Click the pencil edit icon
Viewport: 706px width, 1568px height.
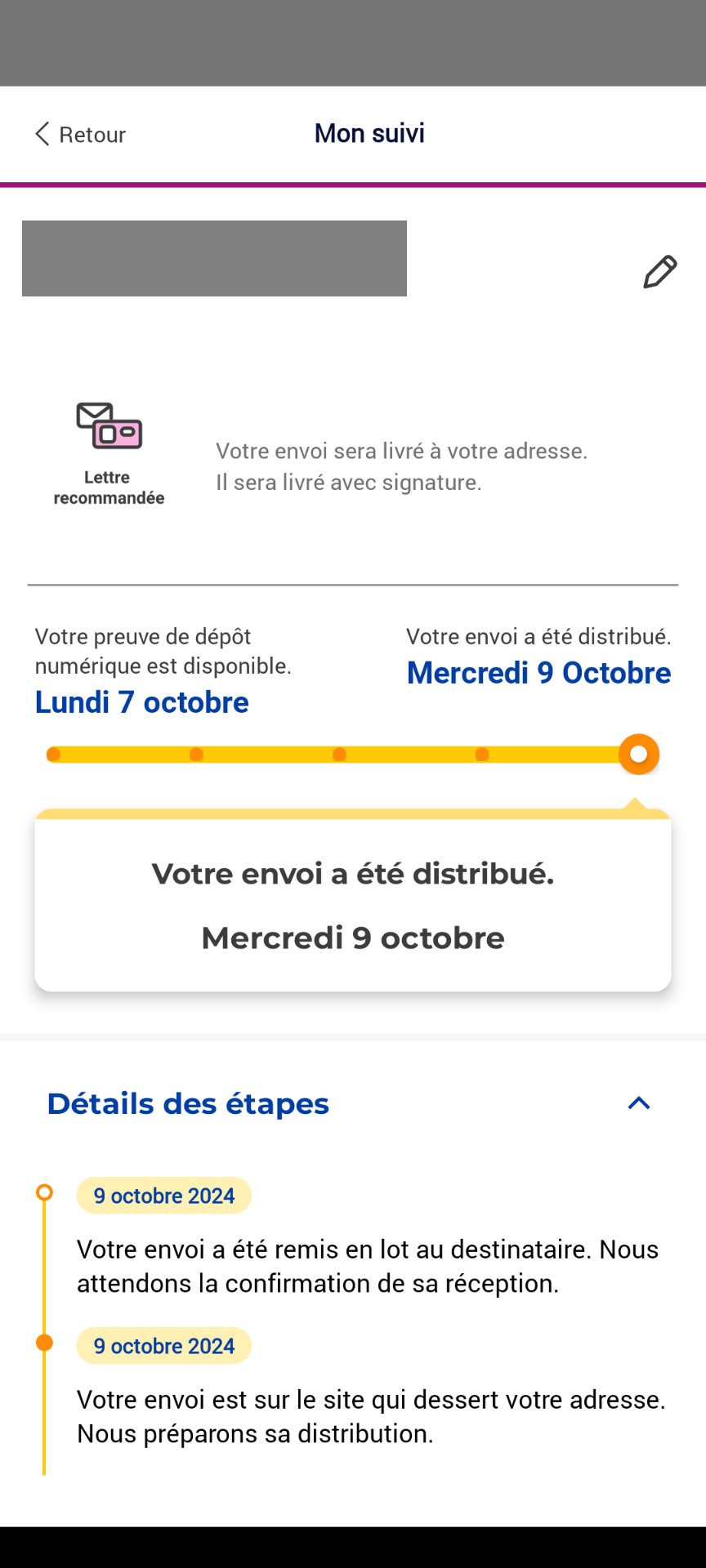coord(659,272)
